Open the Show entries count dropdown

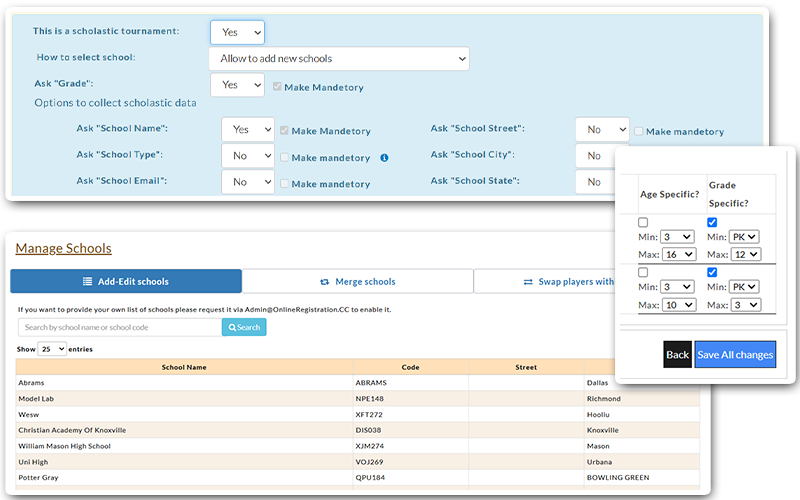(x=51, y=349)
